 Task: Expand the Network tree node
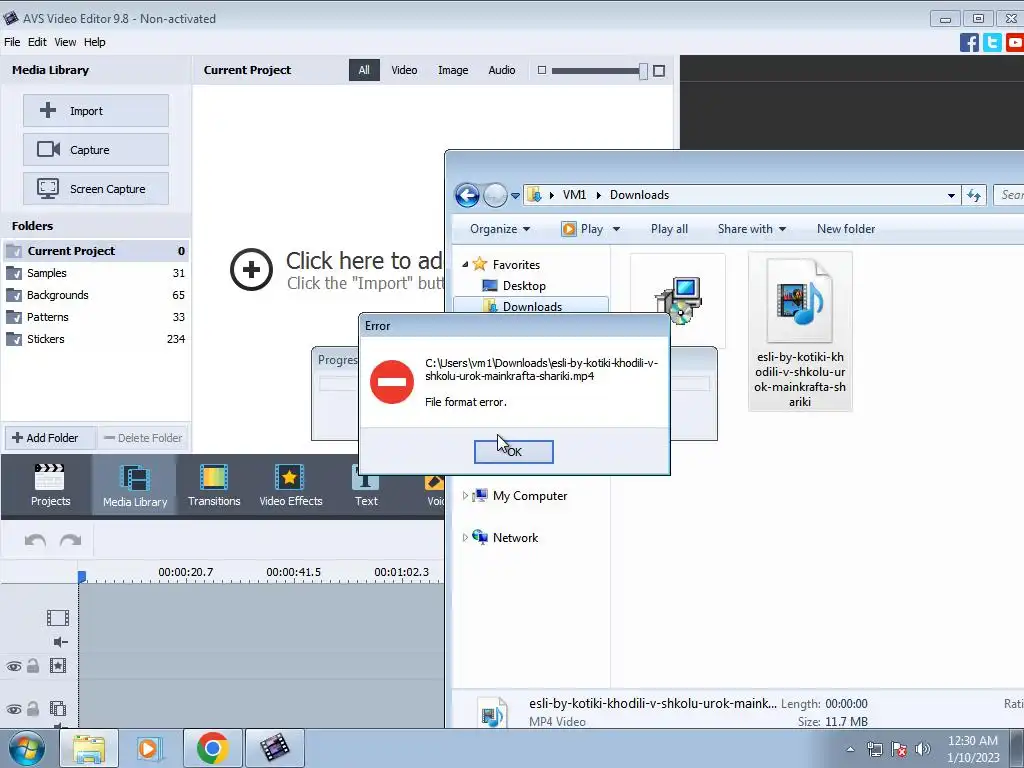tap(464, 537)
